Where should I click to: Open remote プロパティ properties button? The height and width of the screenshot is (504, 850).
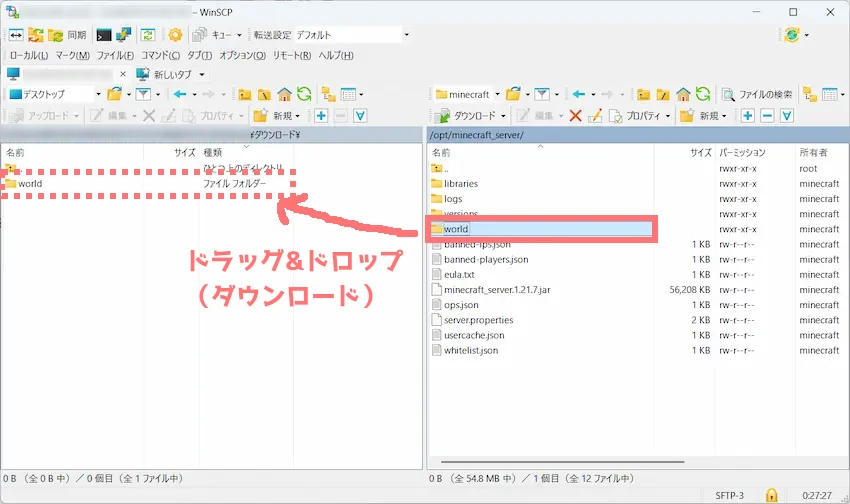point(635,115)
